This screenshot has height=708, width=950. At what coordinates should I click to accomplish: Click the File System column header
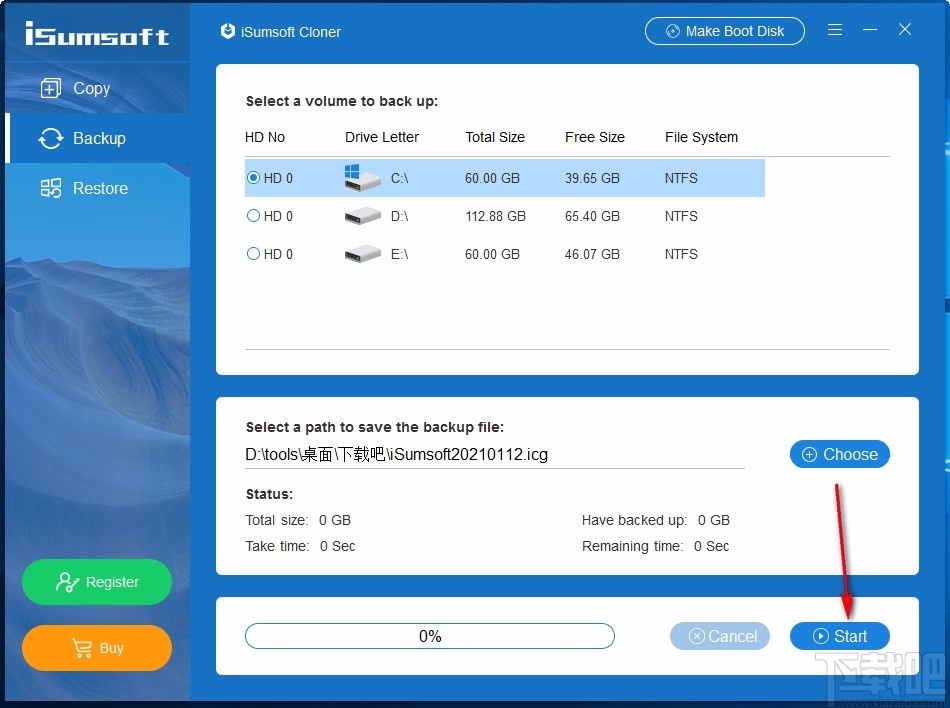coord(702,137)
